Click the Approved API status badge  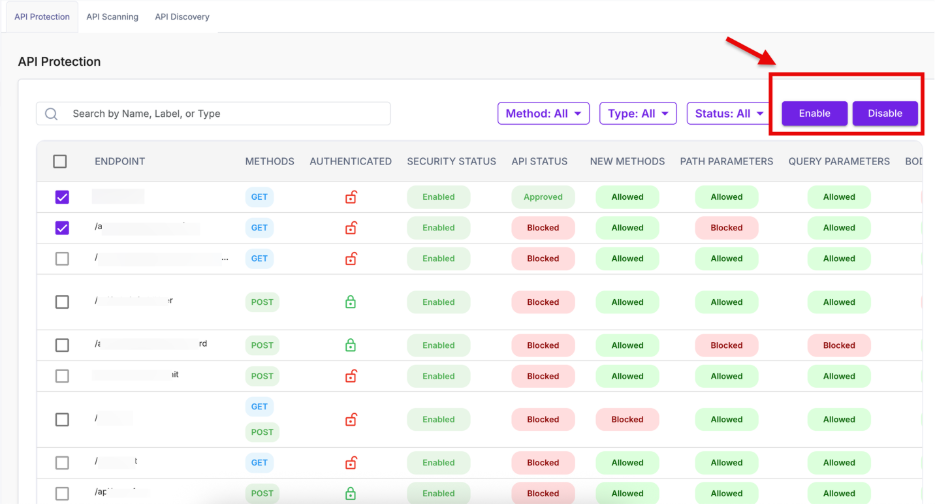pyautogui.click(x=543, y=197)
